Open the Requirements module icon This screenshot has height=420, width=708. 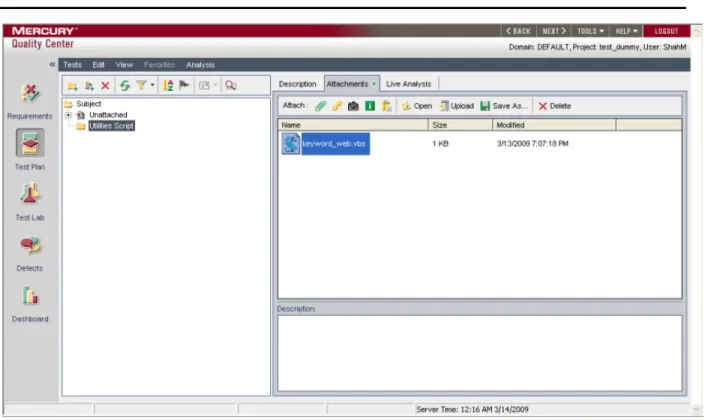[x=30, y=93]
